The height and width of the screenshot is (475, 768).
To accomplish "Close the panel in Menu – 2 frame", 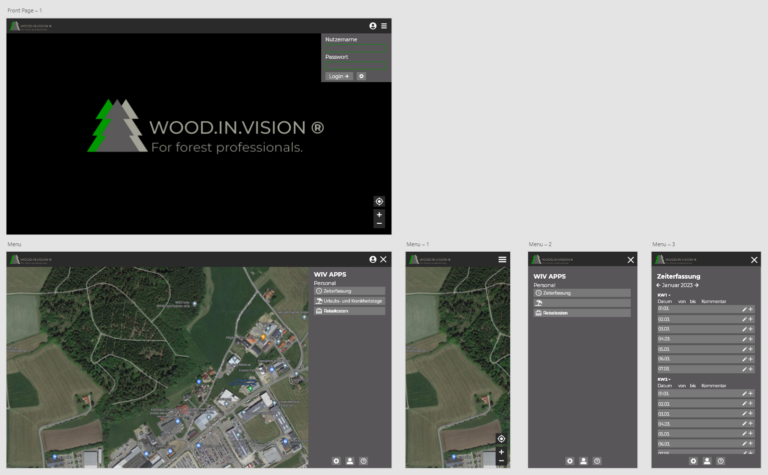I will [631, 260].
